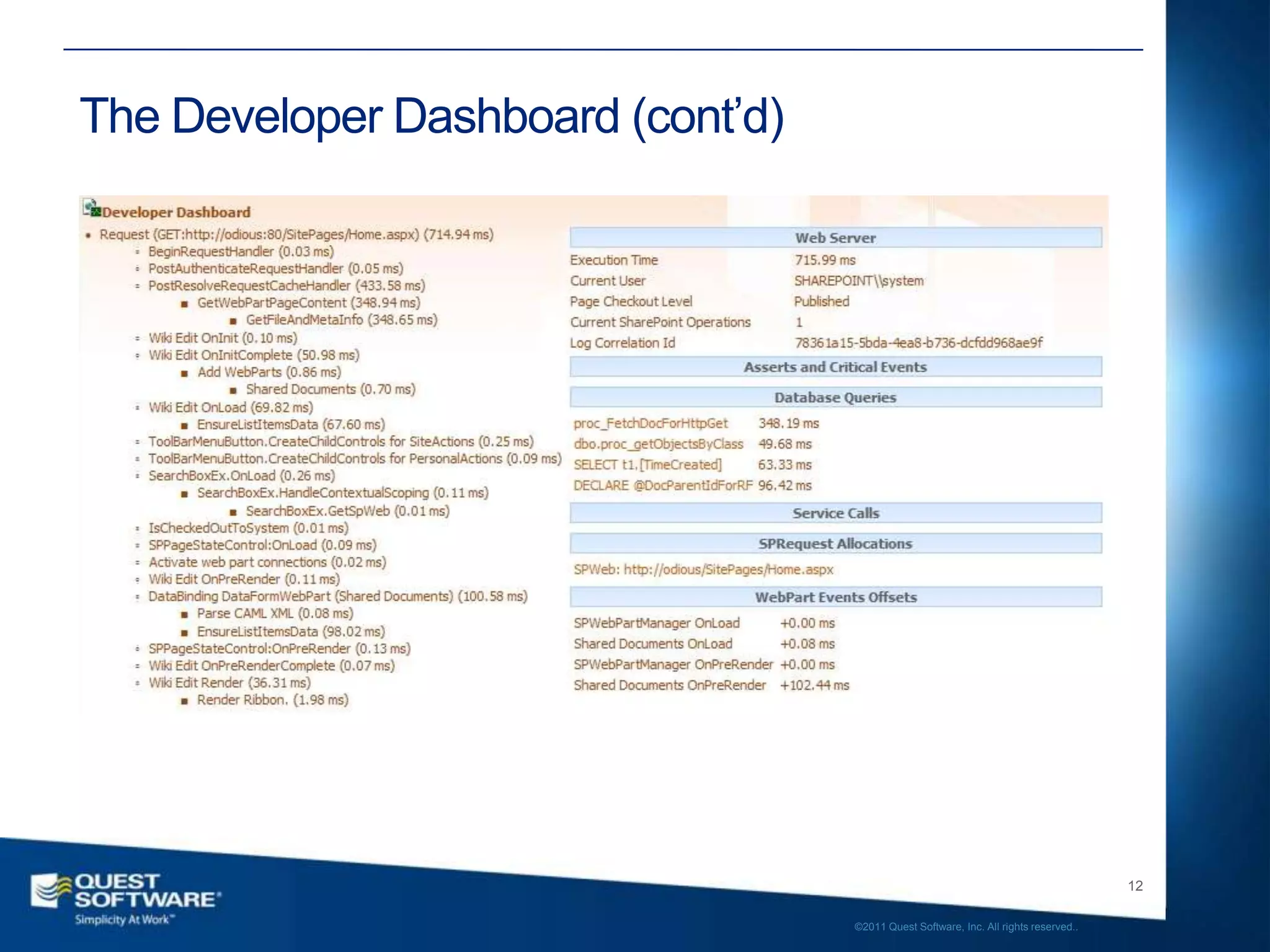The image size is (1270, 952).
Task: Click Parse CAML XML (0.08 ms)
Action: (275, 613)
